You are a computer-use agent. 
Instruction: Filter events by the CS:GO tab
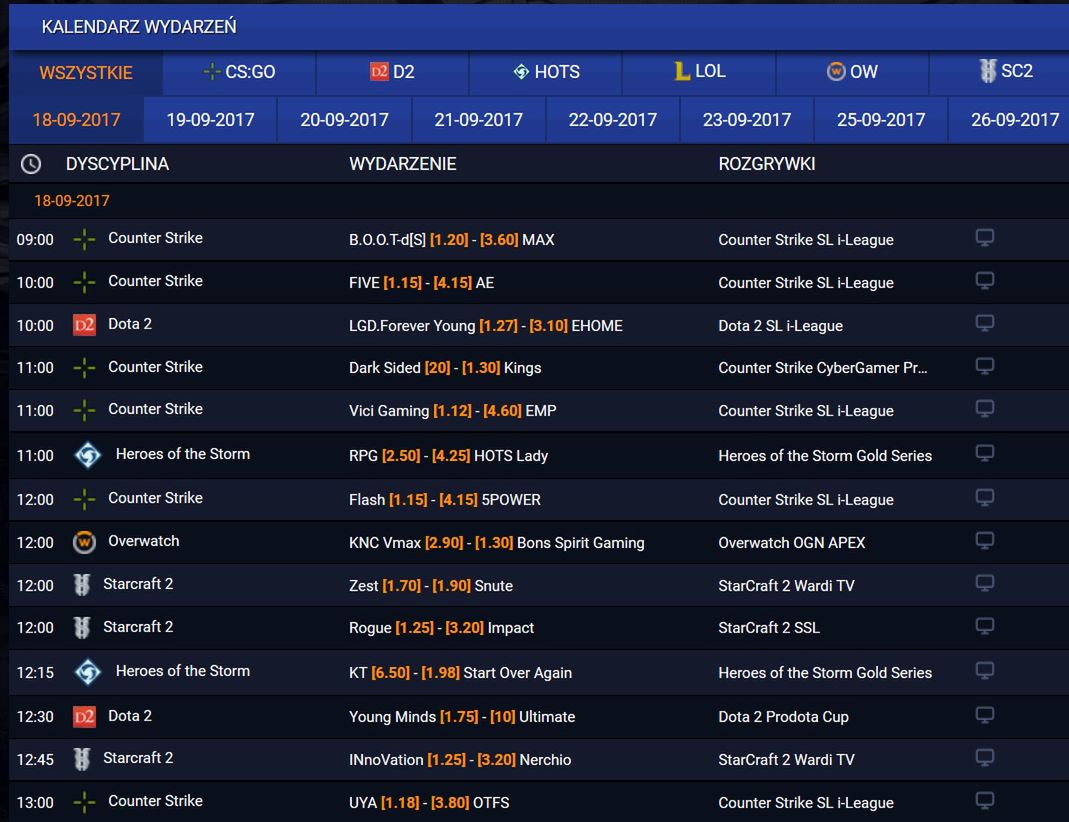(239, 72)
